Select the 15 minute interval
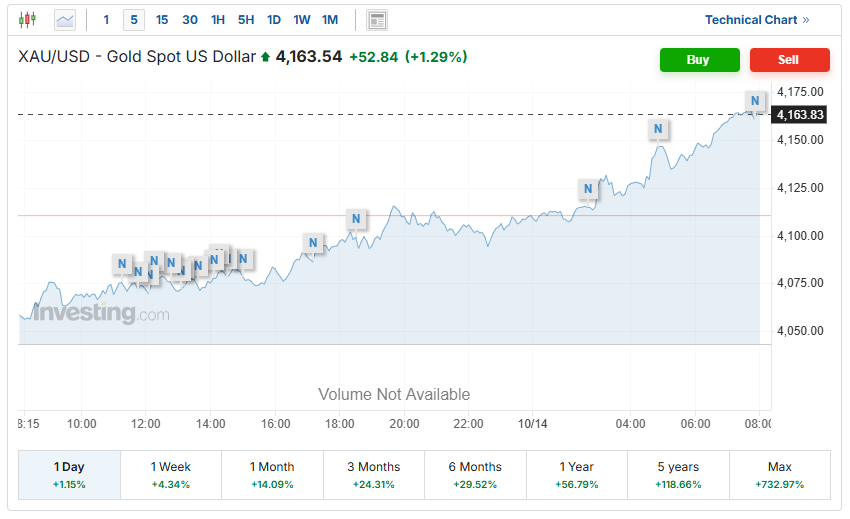This screenshot has height=519, width=850. point(162,19)
